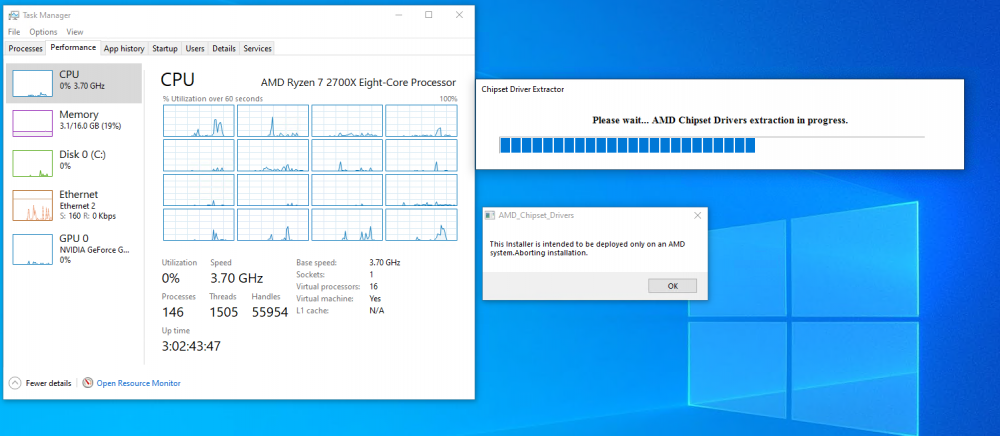Viewport: 1000px width, 436px height.
Task: Select the CPU resource in sidebar
Action: pos(74,83)
